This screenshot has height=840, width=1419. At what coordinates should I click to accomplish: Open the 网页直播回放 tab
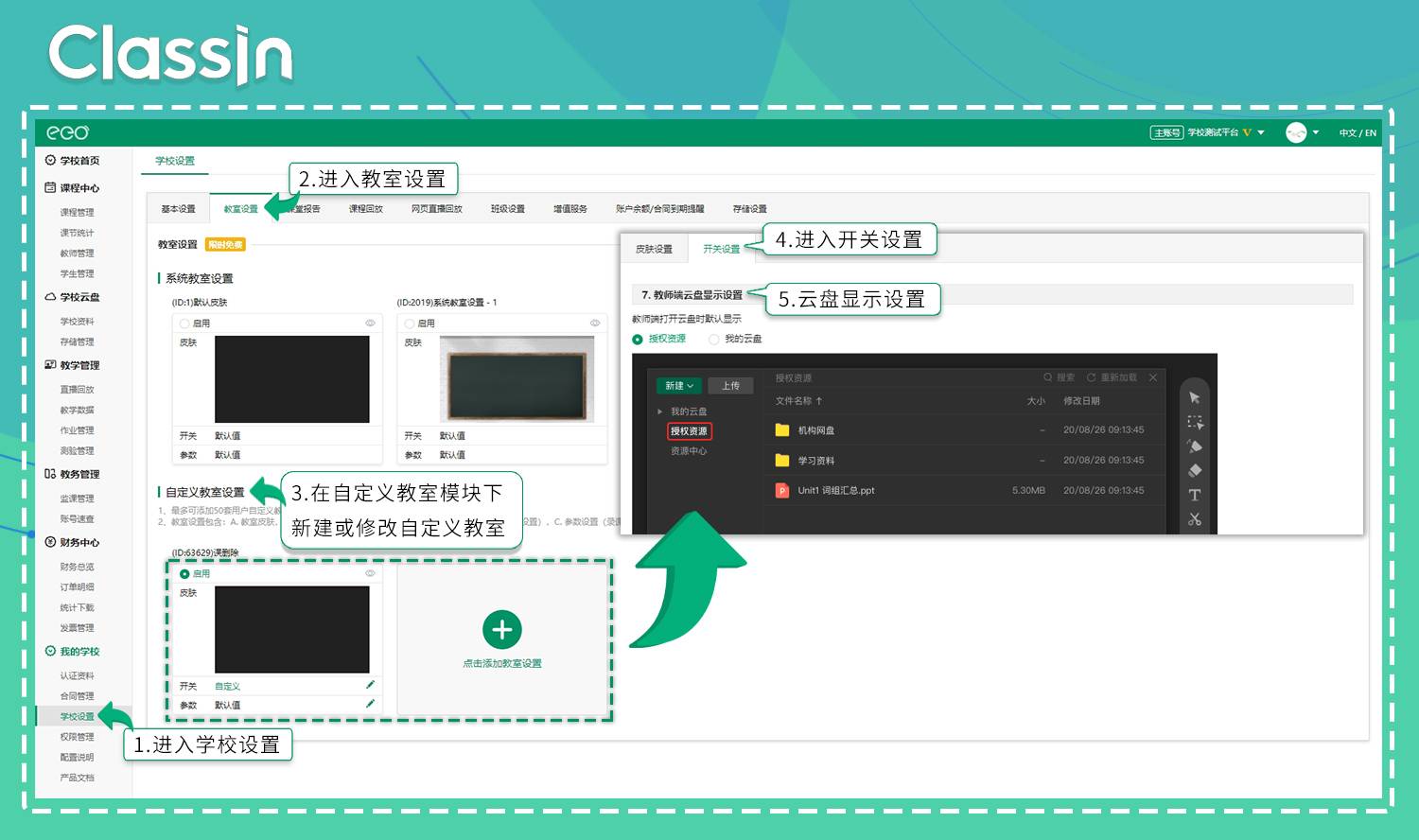click(436, 209)
